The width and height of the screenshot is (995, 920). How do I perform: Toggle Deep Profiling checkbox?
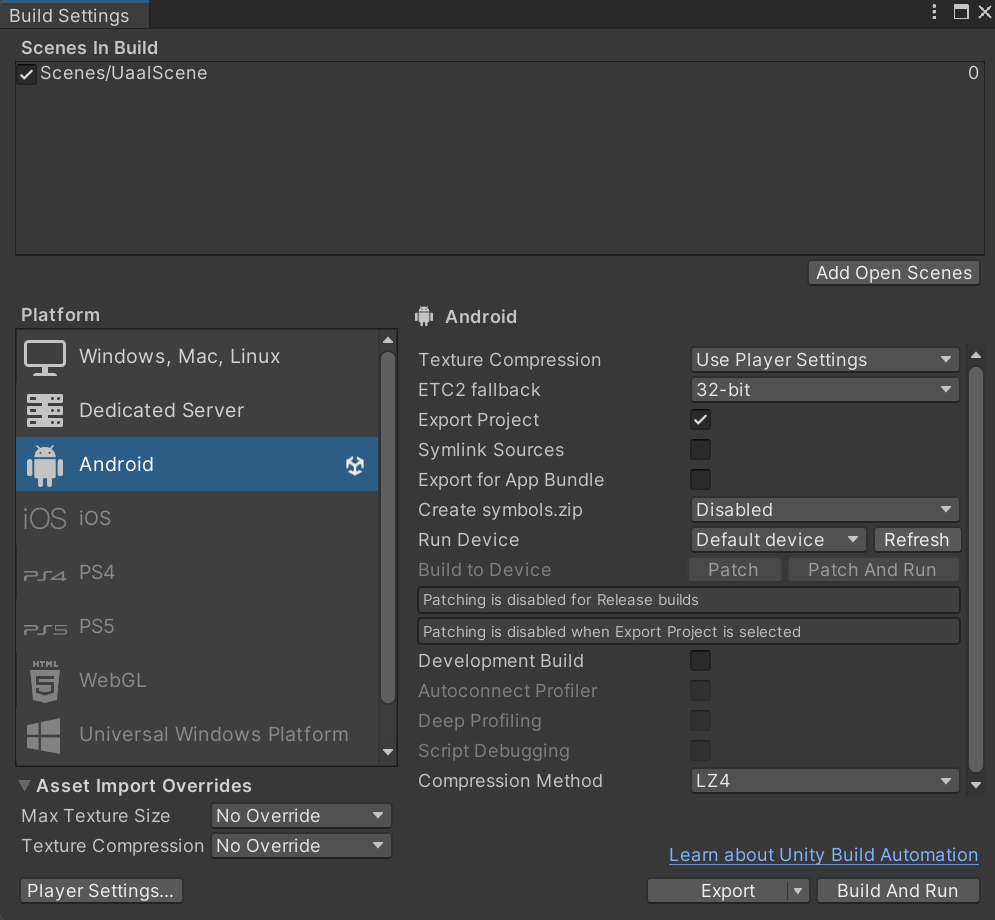[x=701, y=720]
